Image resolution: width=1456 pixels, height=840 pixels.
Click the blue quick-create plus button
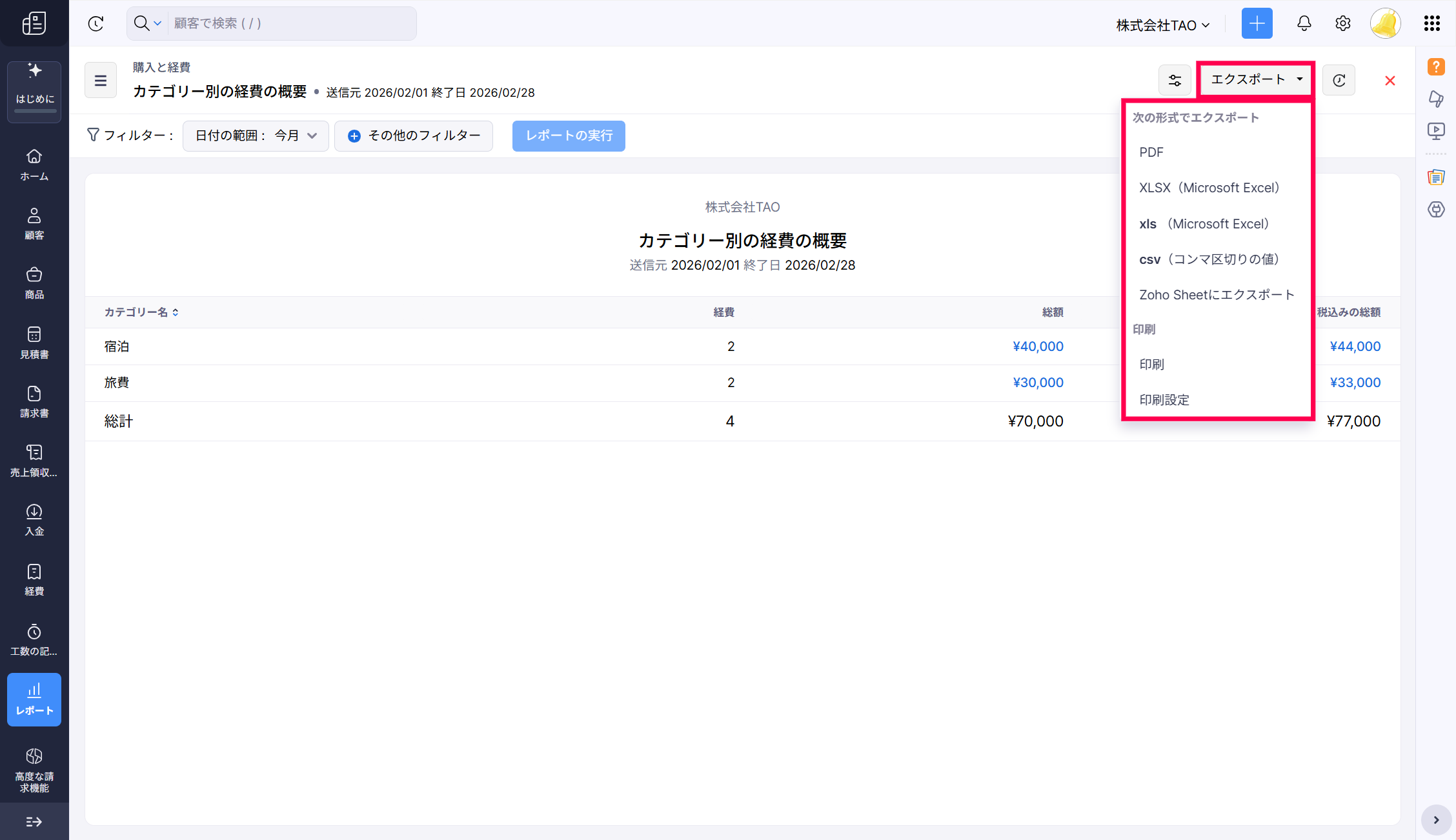click(x=1257, y=24)
